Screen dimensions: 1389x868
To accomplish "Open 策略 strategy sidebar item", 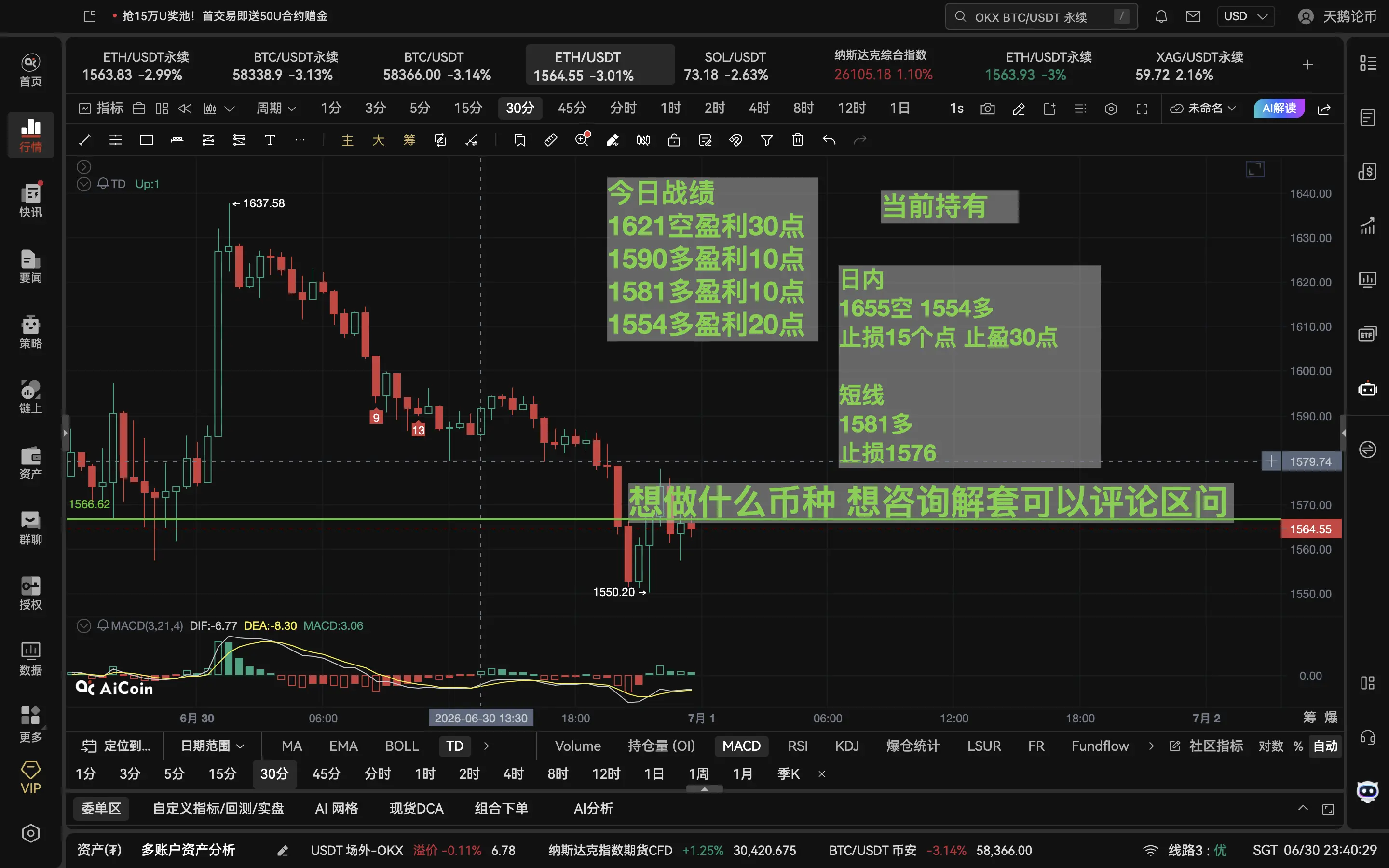I will [x=30, y=332].
